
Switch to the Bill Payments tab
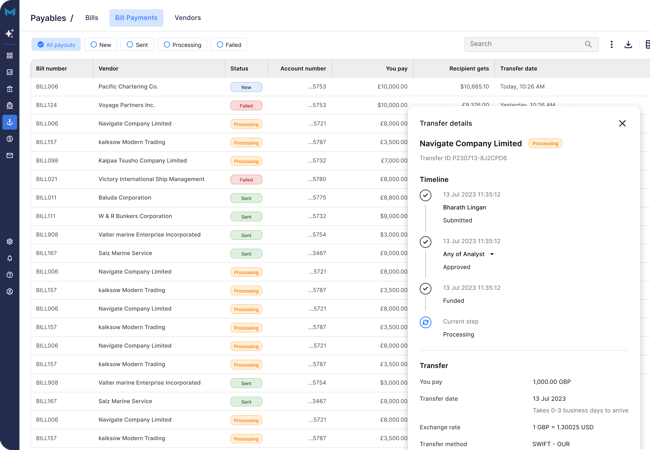click(x=136, y=18)
